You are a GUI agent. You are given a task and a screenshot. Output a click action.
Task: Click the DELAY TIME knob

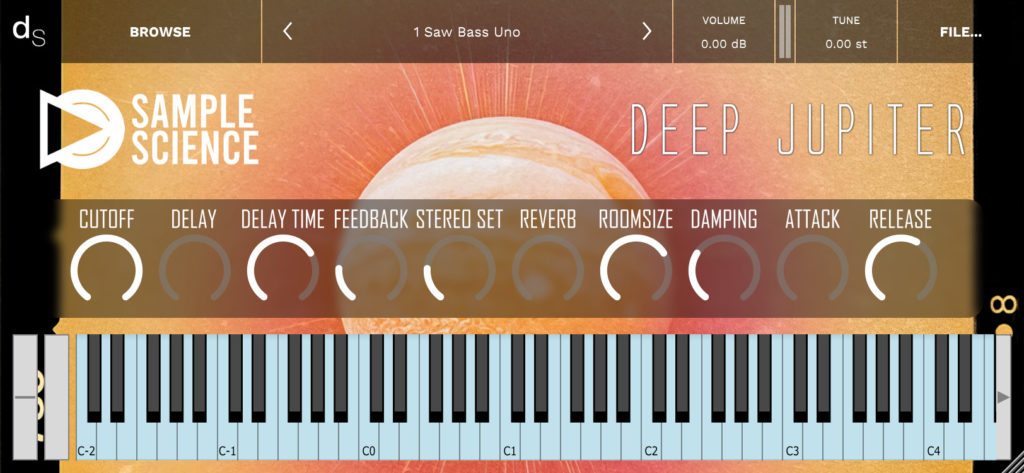[283, 269]
